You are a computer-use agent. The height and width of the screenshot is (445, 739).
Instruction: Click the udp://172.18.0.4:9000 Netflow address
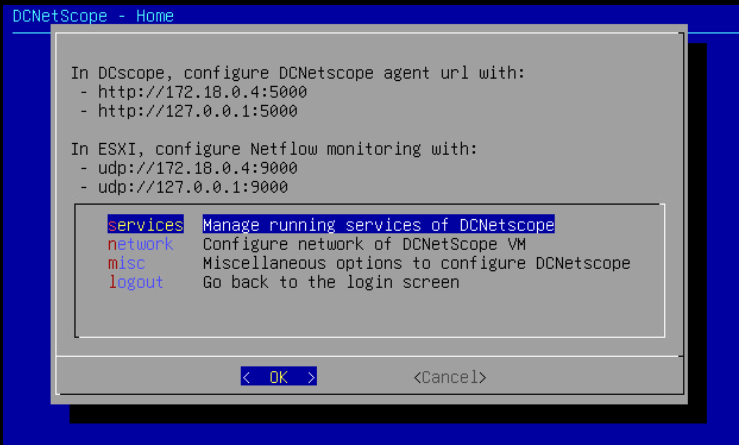pyautogui.click(x=198, y=168)
